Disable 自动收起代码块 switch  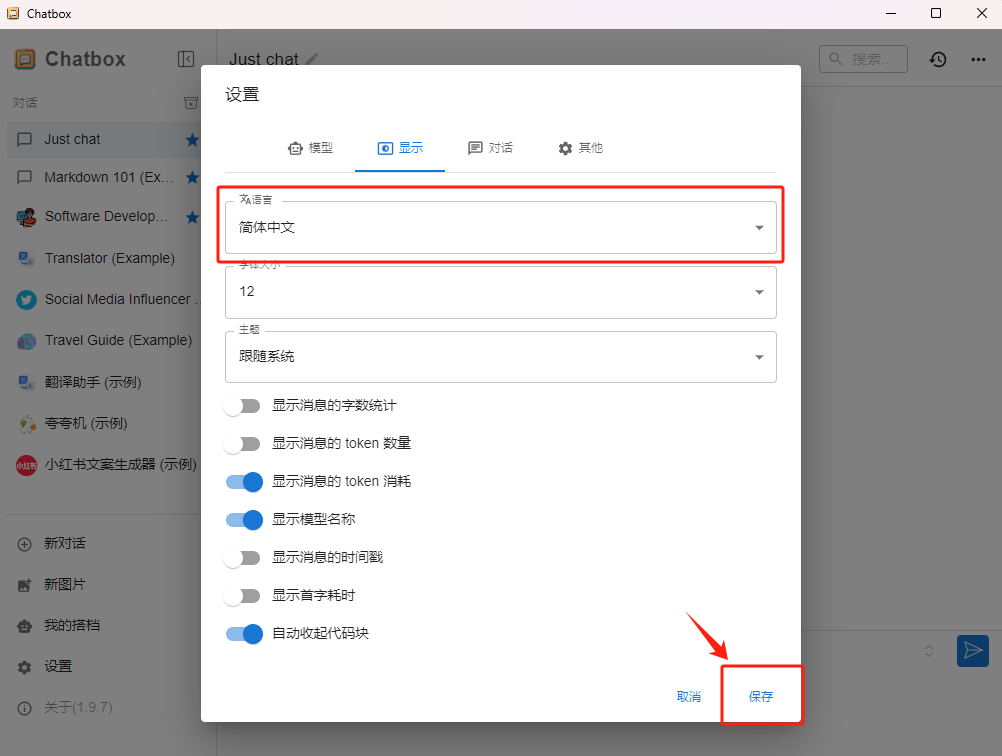coord(244,634)
